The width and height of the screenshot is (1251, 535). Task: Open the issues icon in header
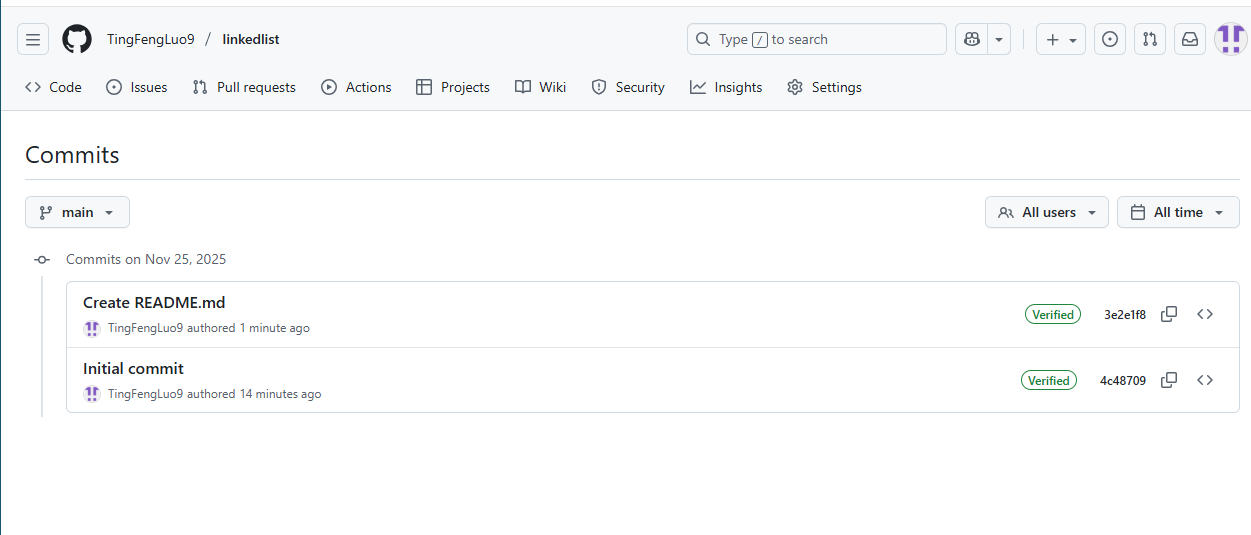click(1109, 40)
